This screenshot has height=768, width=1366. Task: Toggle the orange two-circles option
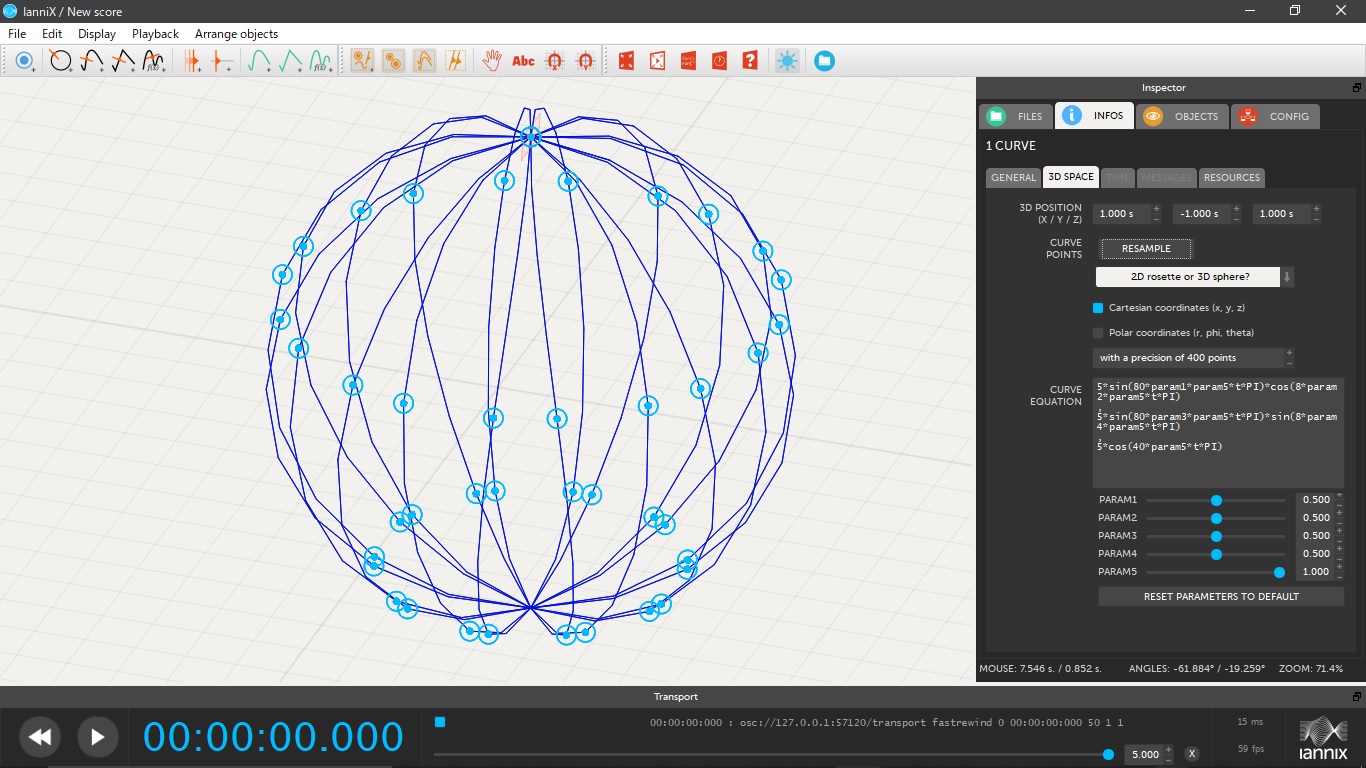(393, 61)
